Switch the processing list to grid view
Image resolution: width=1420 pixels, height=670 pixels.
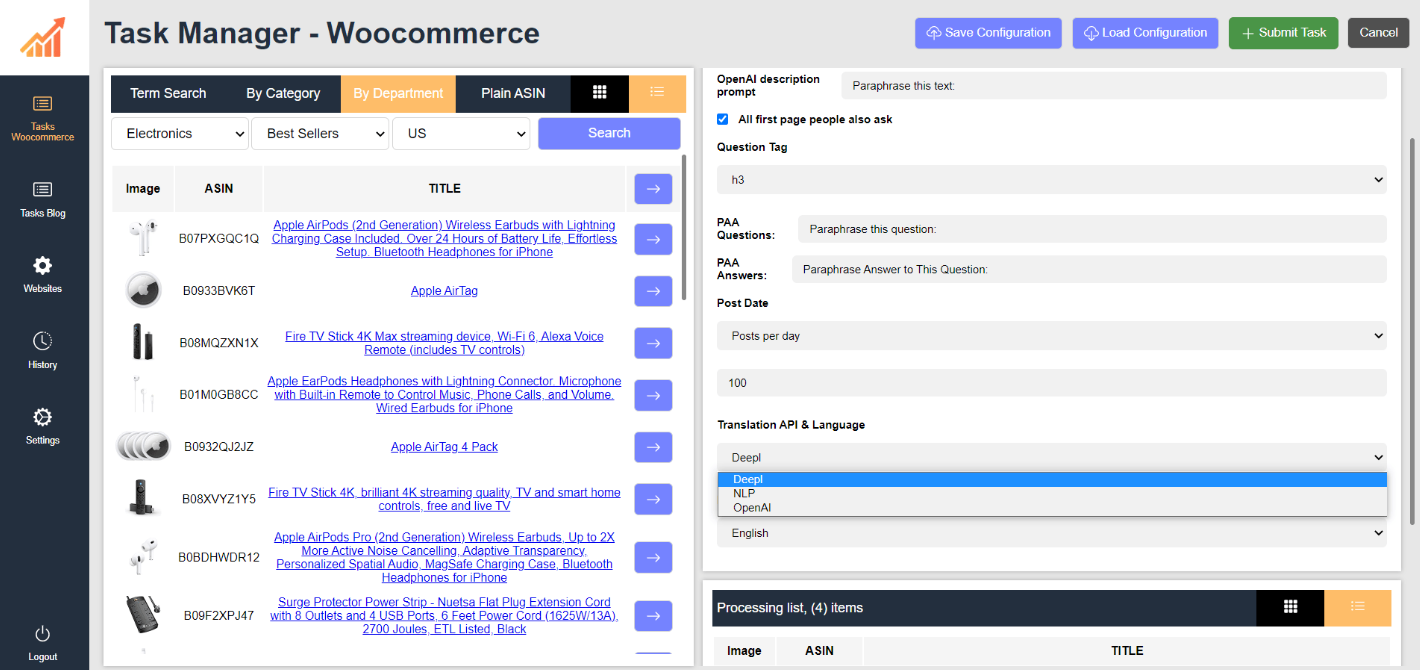click(x=1290, y=607)
